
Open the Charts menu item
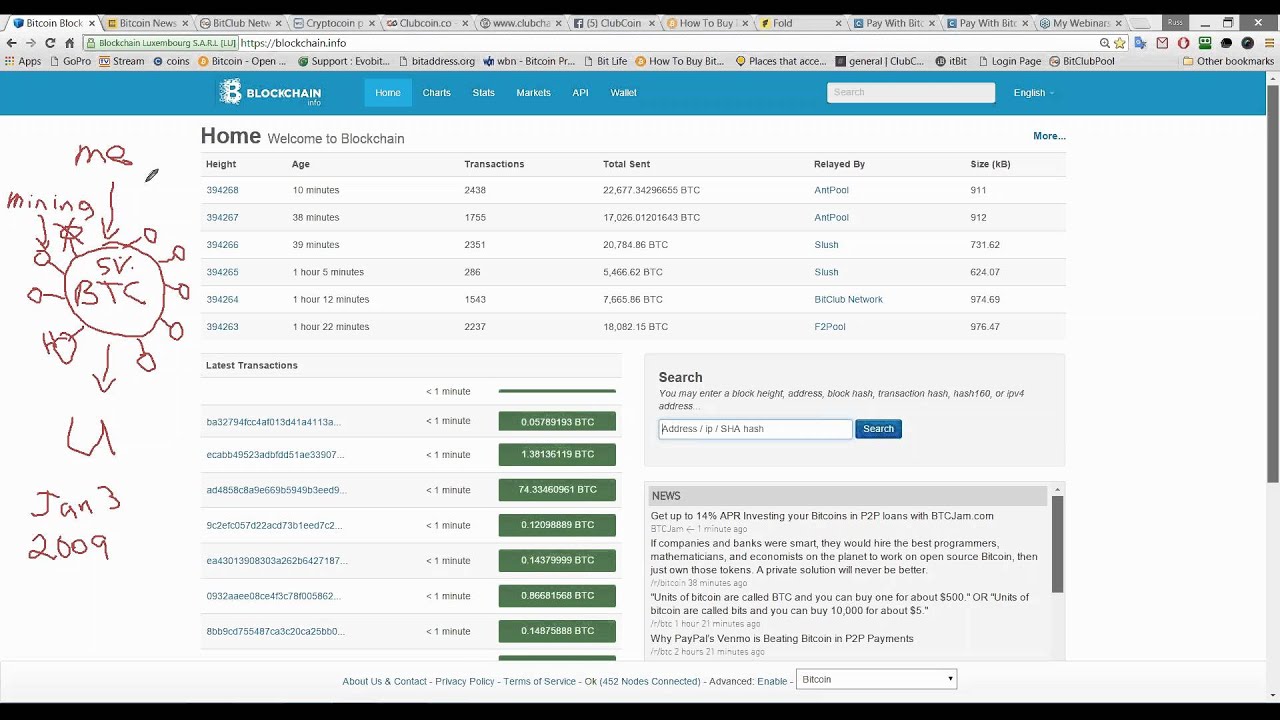436,93
